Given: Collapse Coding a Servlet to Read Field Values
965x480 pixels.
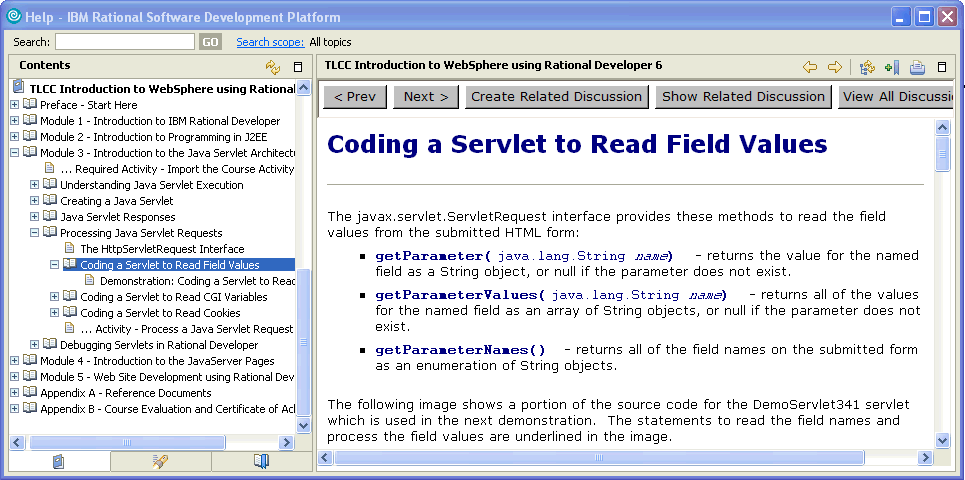Looking at the screenshot, I should tap(54, 265).
